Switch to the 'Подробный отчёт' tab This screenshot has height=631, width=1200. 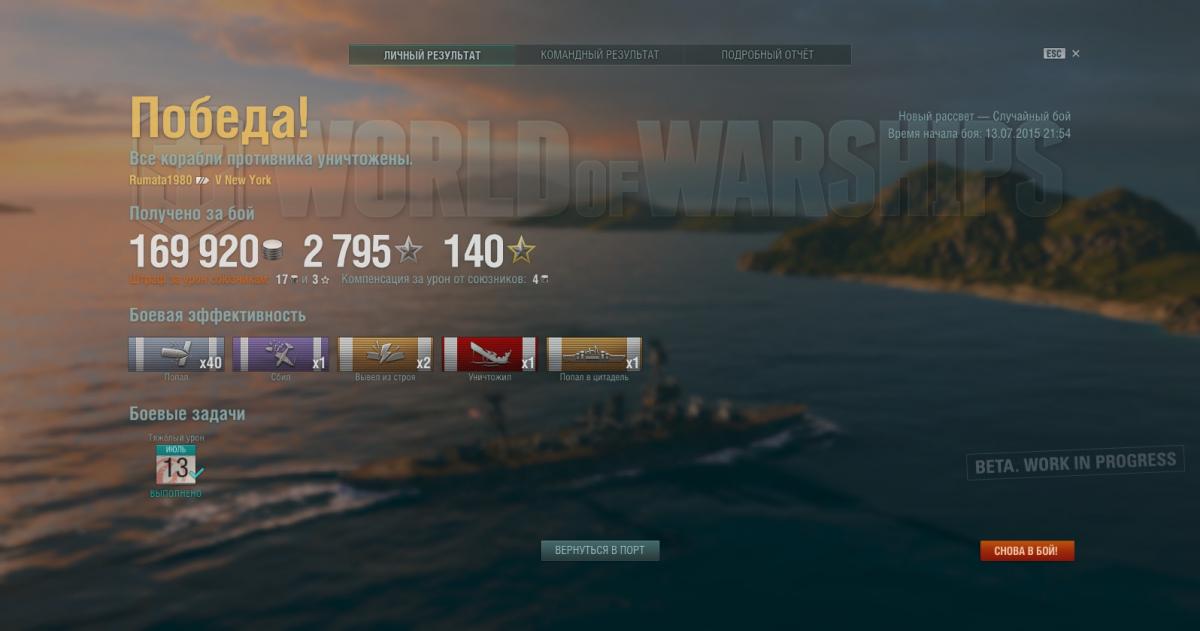(767, 55)
